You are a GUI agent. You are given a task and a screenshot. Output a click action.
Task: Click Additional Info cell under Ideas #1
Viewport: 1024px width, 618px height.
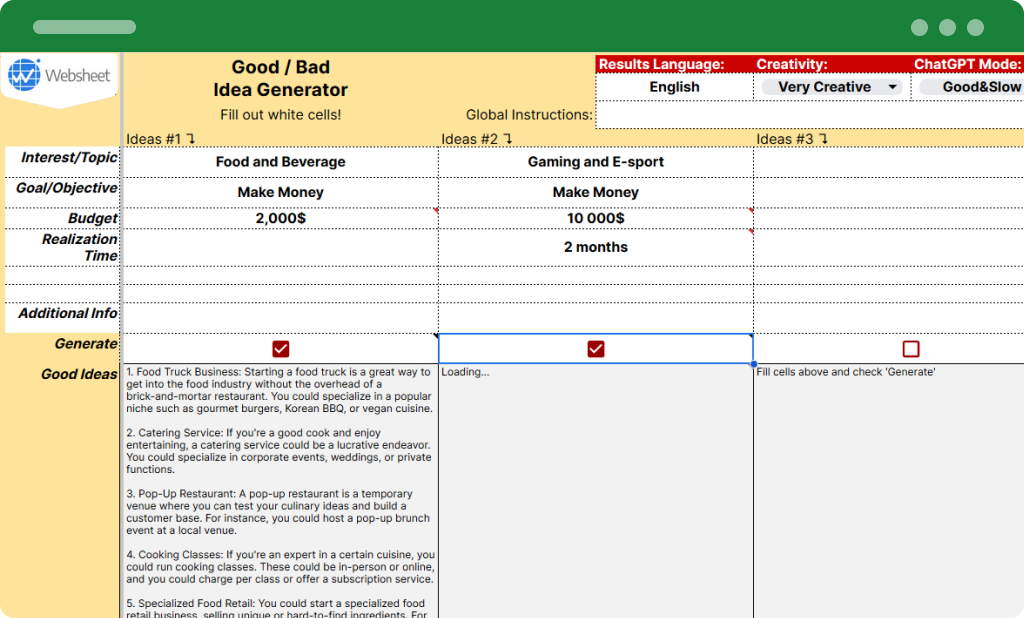click(x=281, y=317)
